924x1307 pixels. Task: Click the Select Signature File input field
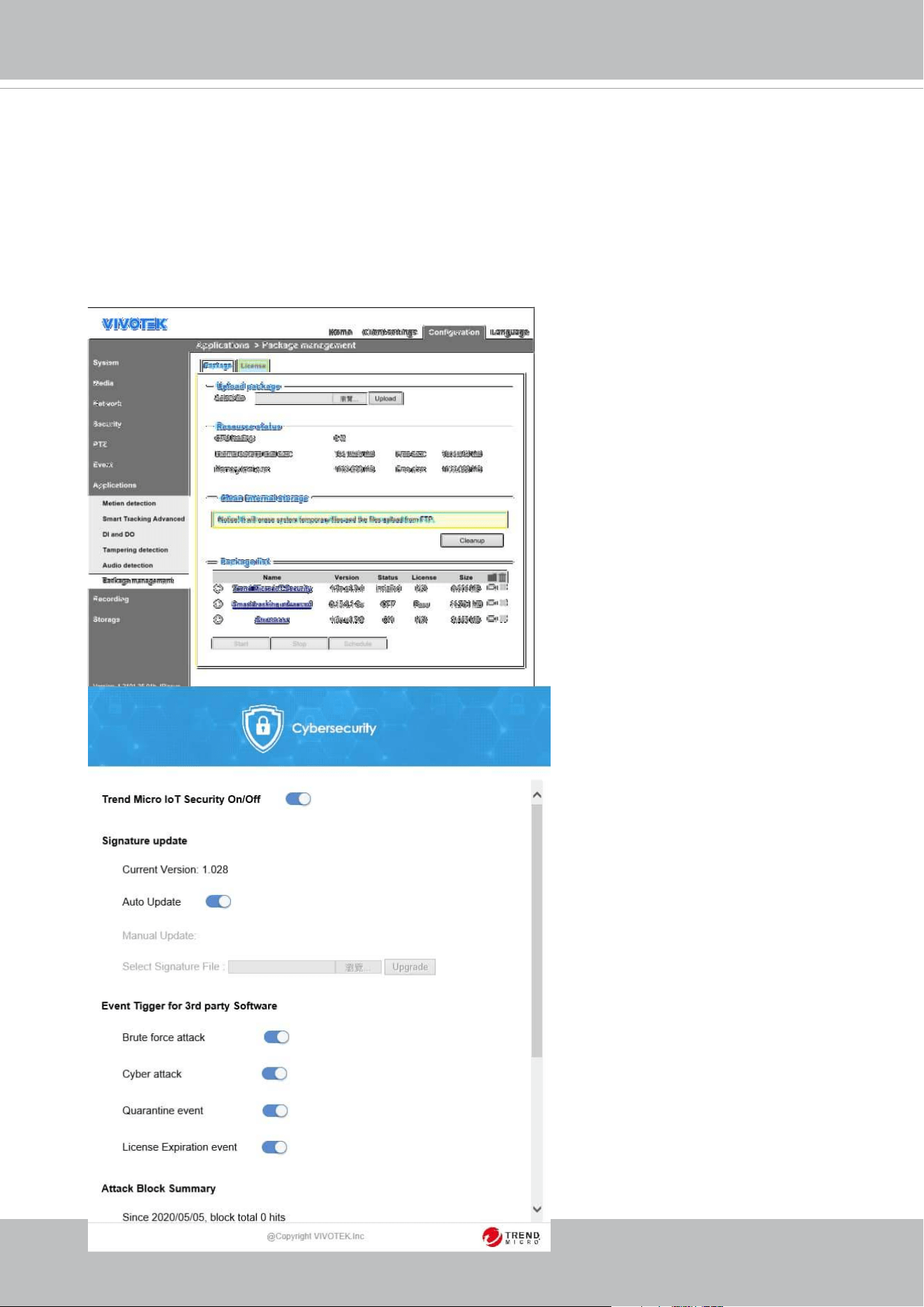tap(282, 967)
